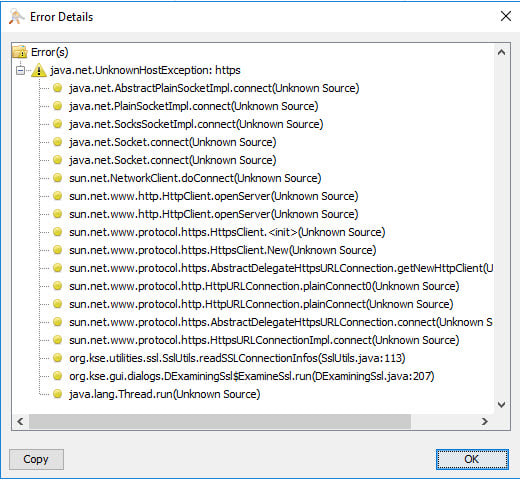Click the KeyStore Explorer icon in title bar

point(16,17)
